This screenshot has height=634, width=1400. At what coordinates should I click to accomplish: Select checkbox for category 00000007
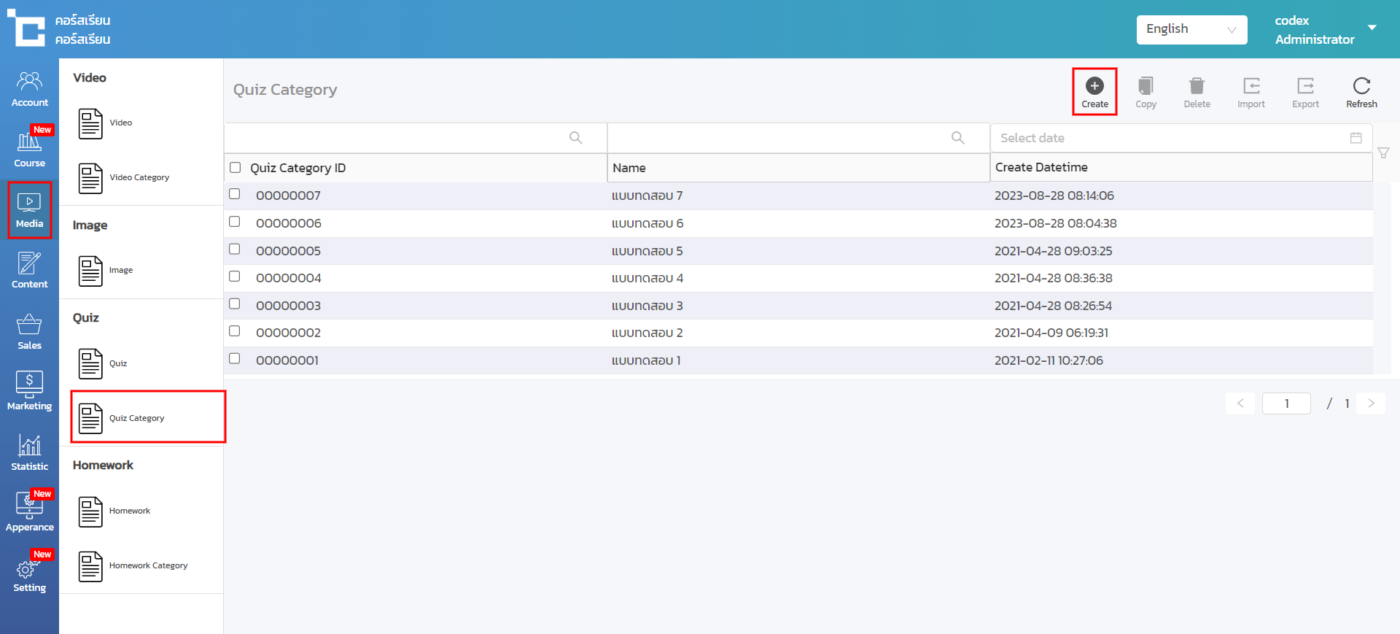(235, 195)
